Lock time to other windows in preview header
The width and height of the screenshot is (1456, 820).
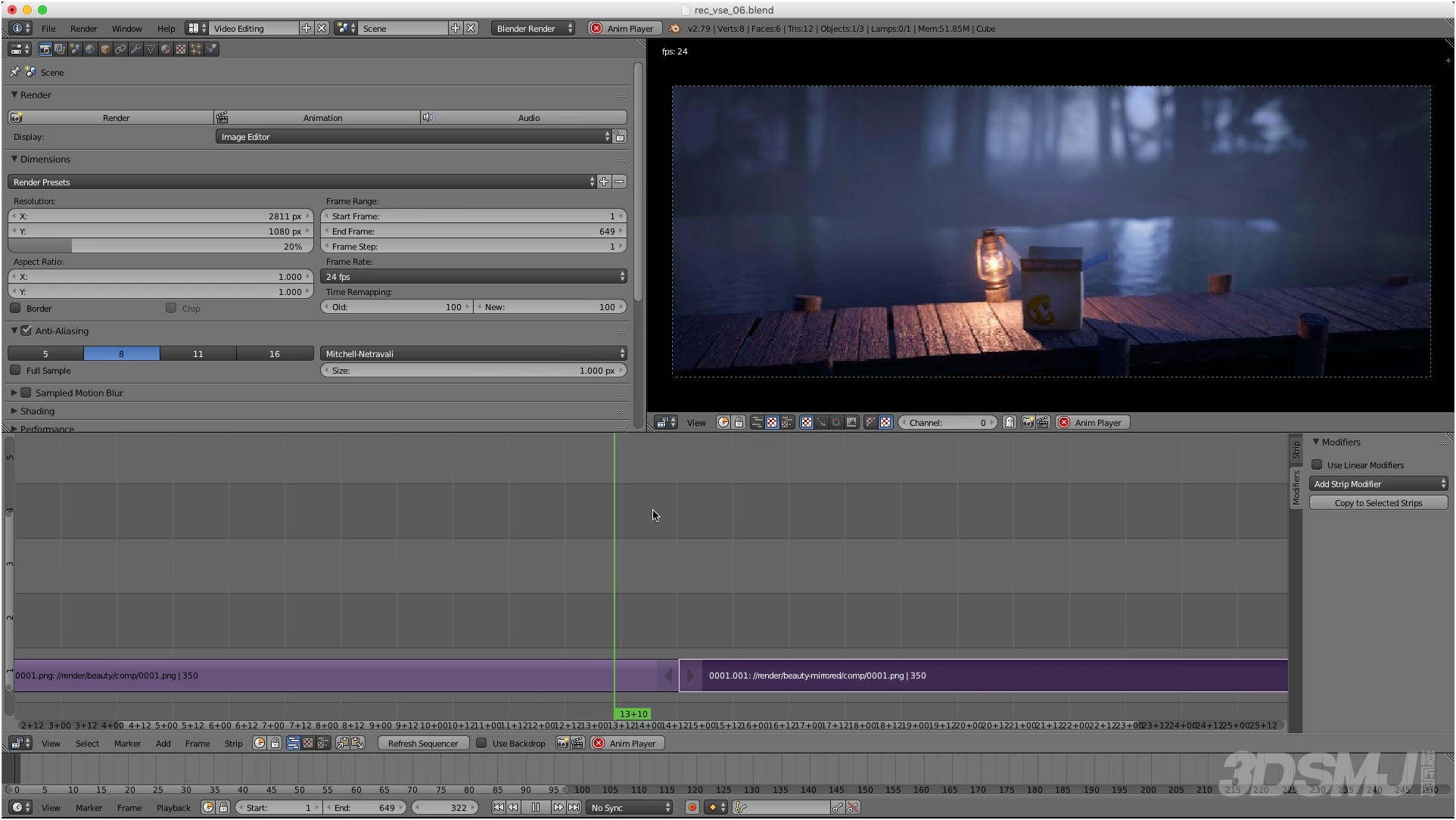(739, 423)
